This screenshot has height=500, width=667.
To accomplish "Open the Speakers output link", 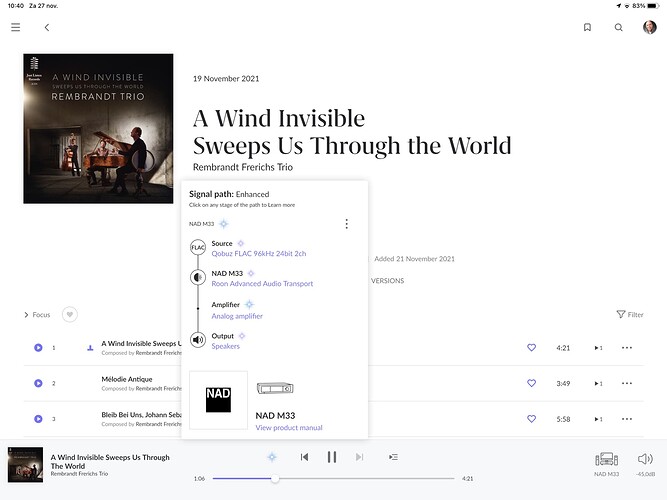I will (225, 346).
